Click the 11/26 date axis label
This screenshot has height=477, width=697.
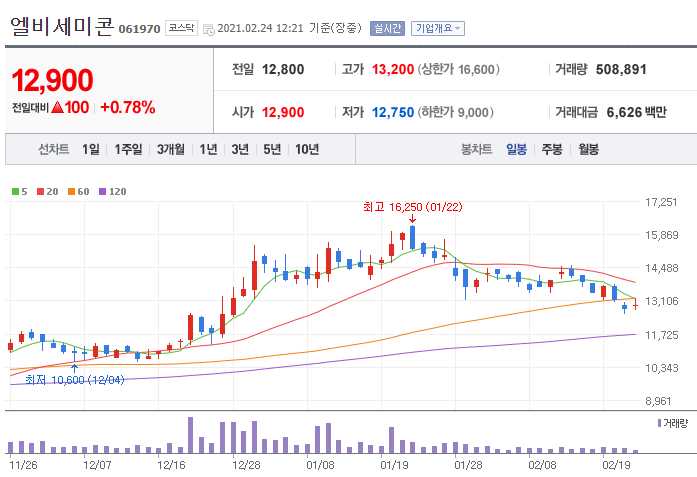click(23, 465)
